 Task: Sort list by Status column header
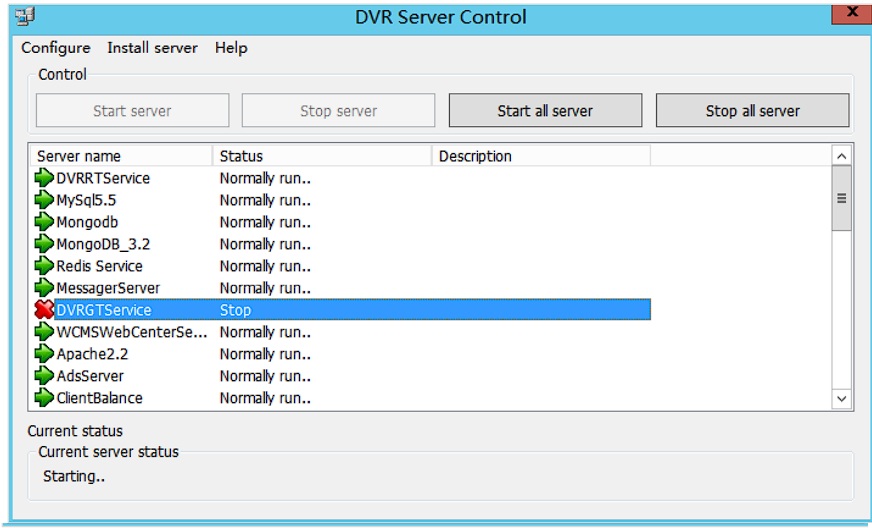(322, 156)
